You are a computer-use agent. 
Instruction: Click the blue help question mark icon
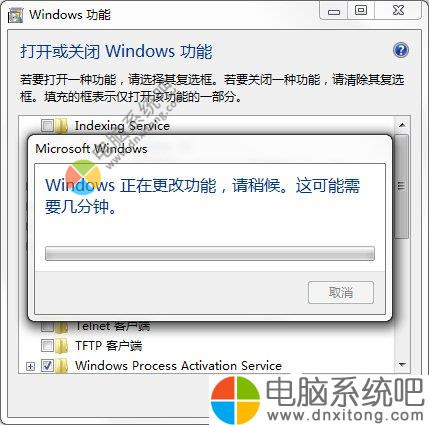(401, 50)
